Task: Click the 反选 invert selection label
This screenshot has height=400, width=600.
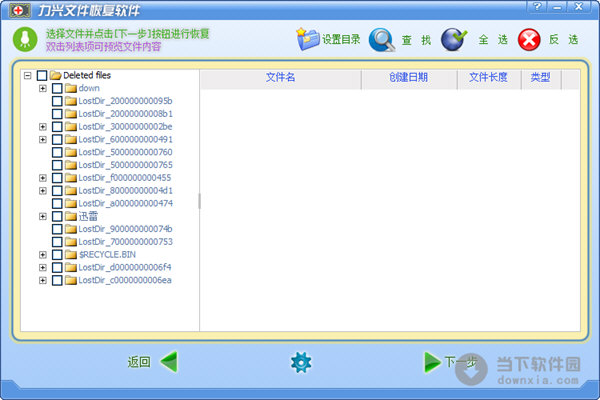Action: [x=563, y=40]
